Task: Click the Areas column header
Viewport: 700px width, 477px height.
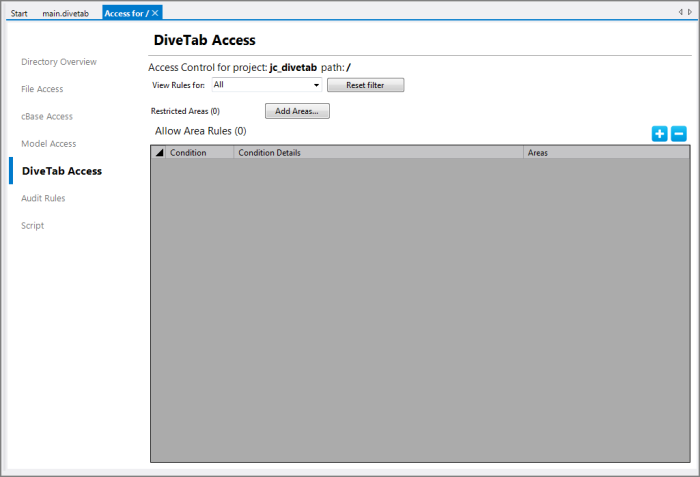Action: point(606,152)
